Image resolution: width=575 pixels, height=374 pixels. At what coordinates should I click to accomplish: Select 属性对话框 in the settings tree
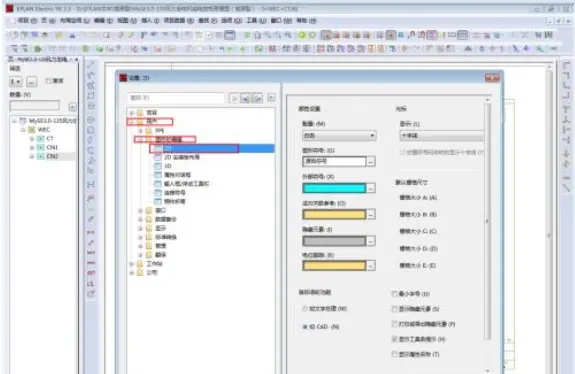[x=177, y=175]
